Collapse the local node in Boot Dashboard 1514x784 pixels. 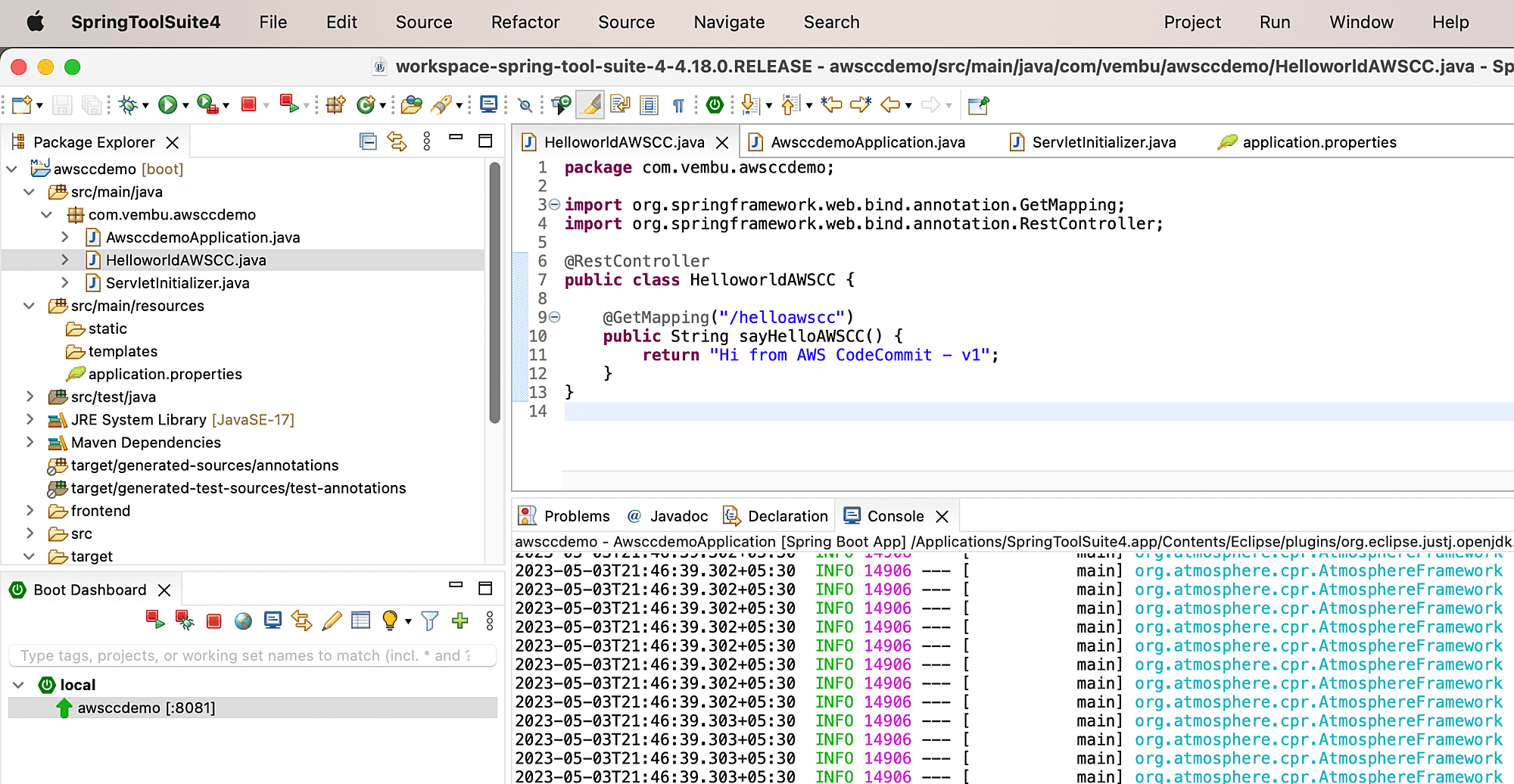click(18, 685)
